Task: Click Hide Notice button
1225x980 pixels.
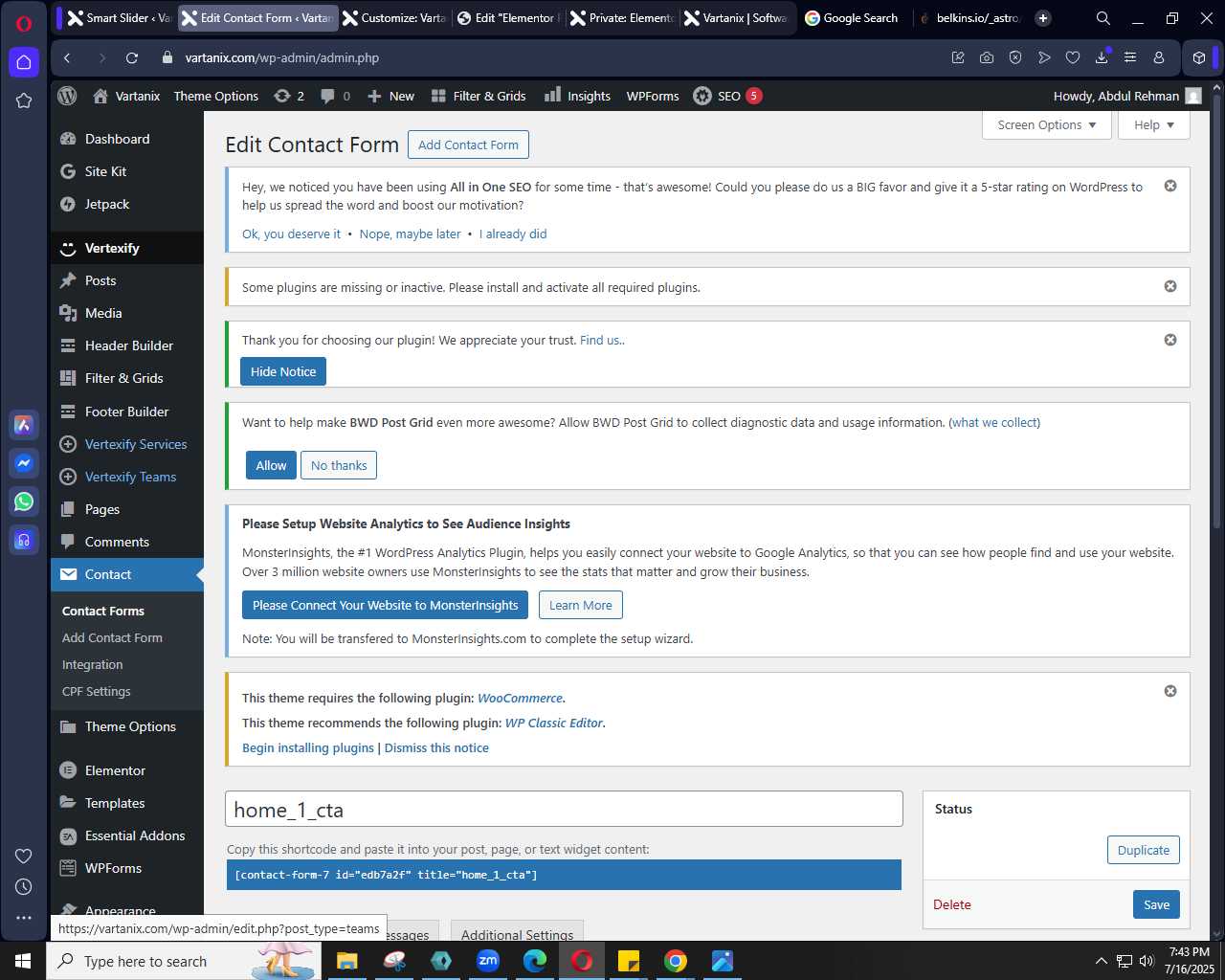Action: pos(283,371)
